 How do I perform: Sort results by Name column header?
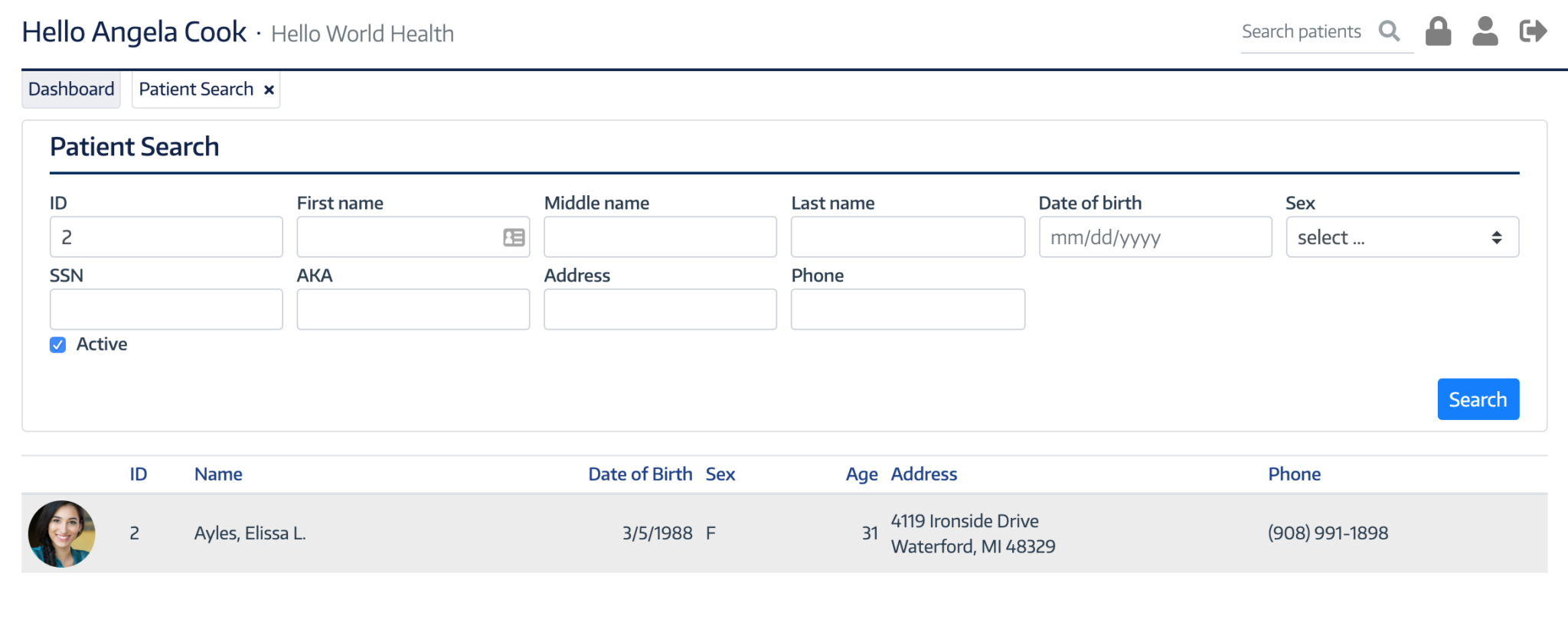[218, 474]
